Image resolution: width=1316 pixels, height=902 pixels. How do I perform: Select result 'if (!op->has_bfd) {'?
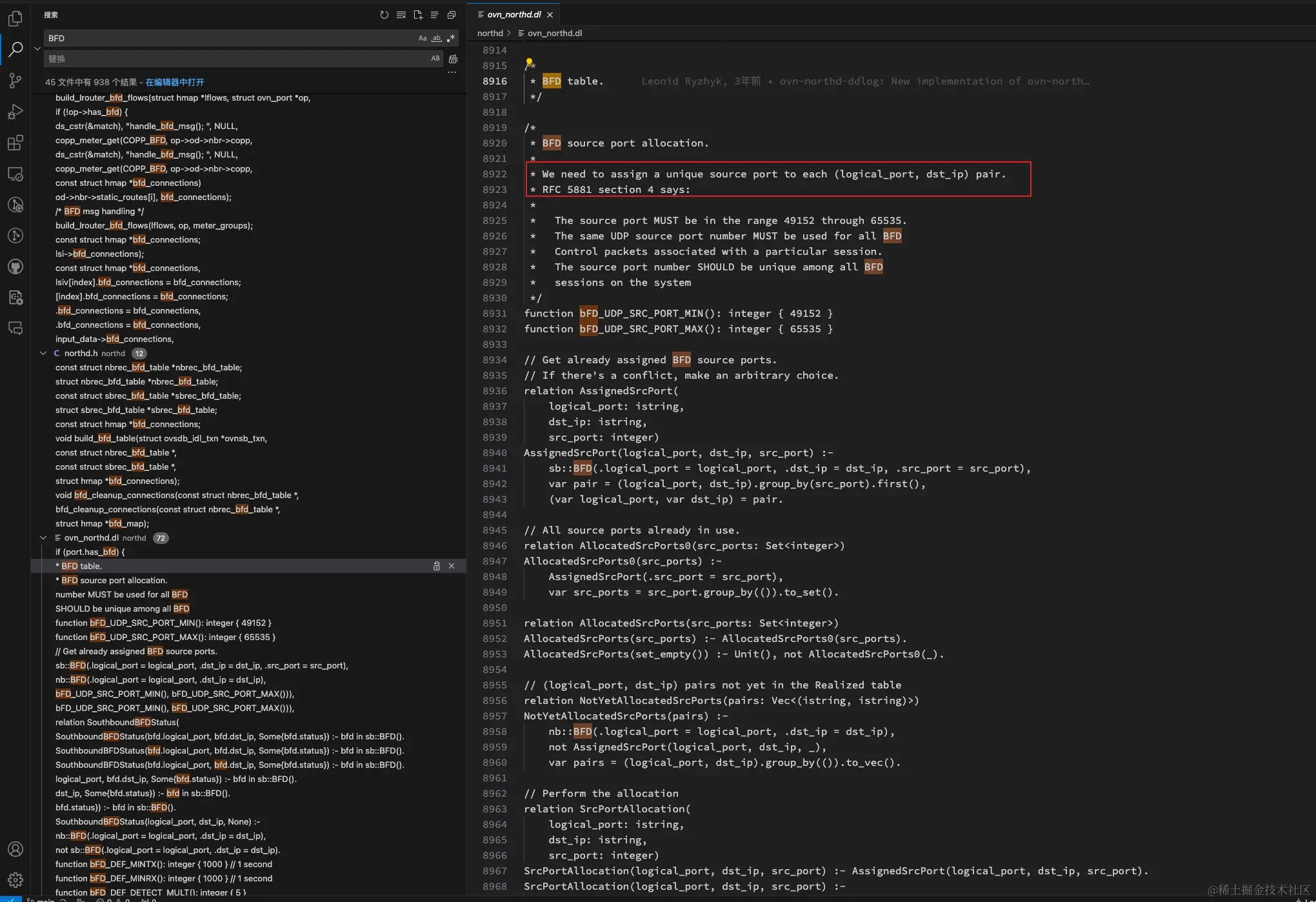(x=92, y=112)
